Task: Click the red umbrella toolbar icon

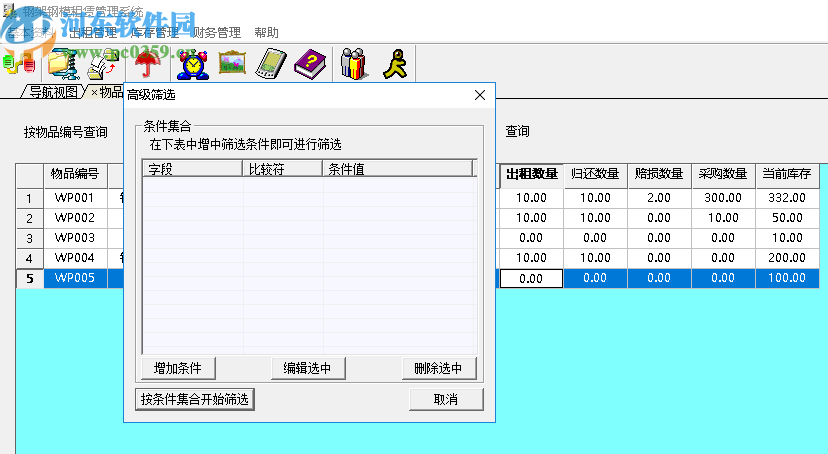Action: click(147, 64)
